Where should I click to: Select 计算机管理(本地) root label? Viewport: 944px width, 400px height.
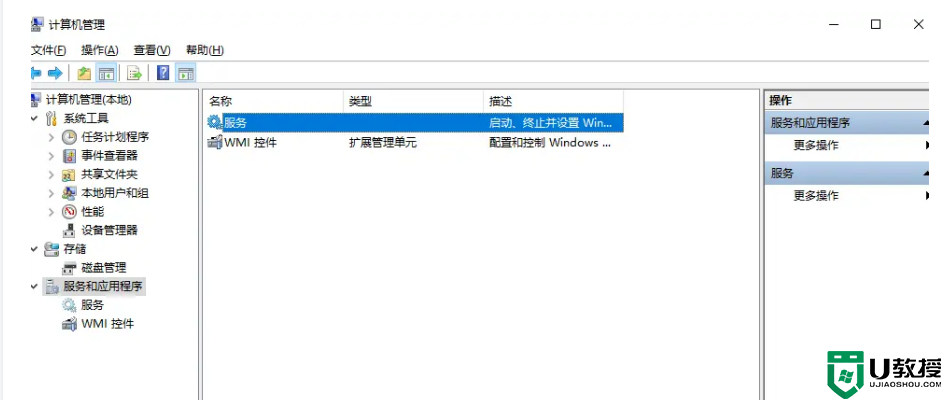[x=88, y=99]
